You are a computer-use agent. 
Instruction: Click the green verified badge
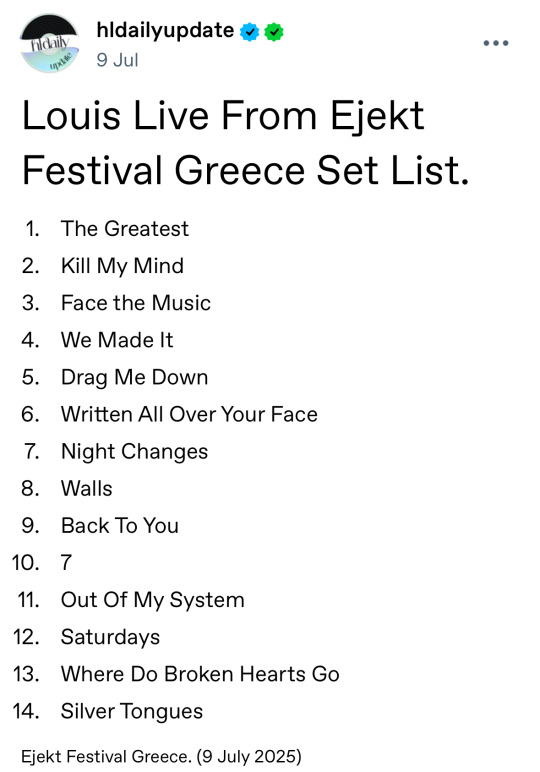pos(274,32)
